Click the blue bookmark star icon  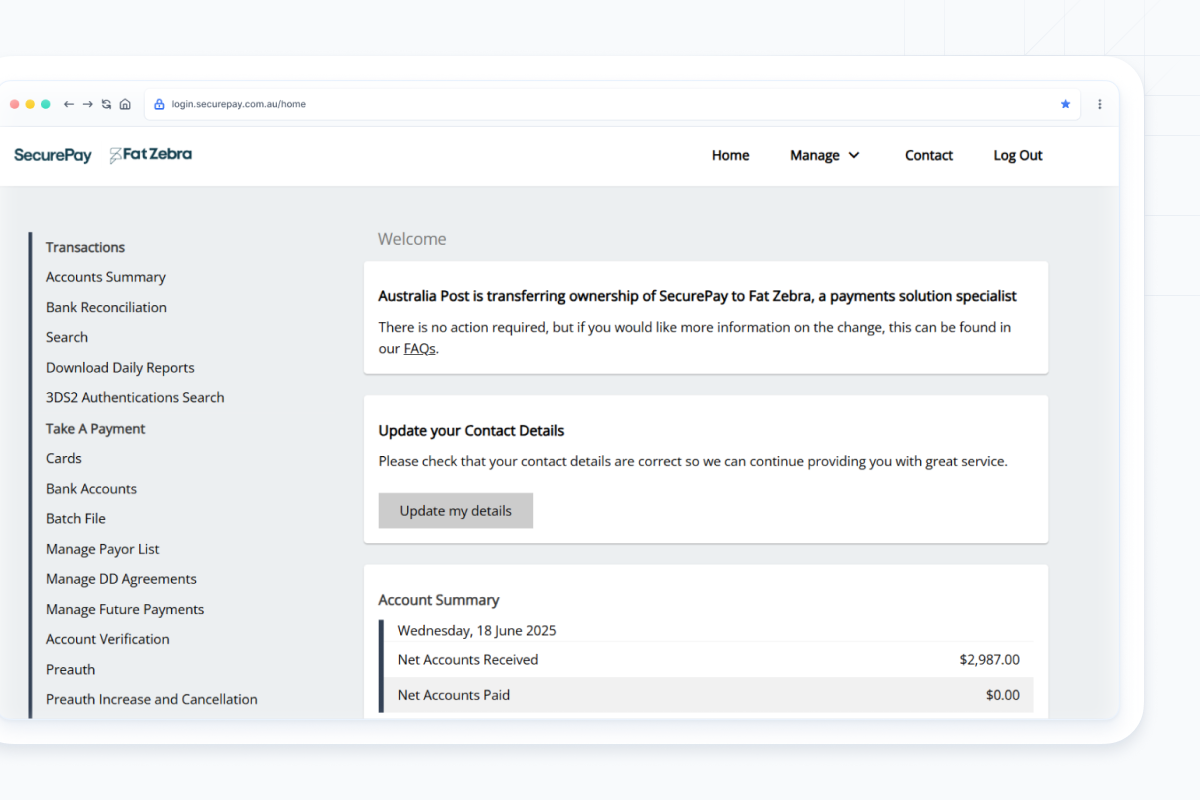(1065, 104)
